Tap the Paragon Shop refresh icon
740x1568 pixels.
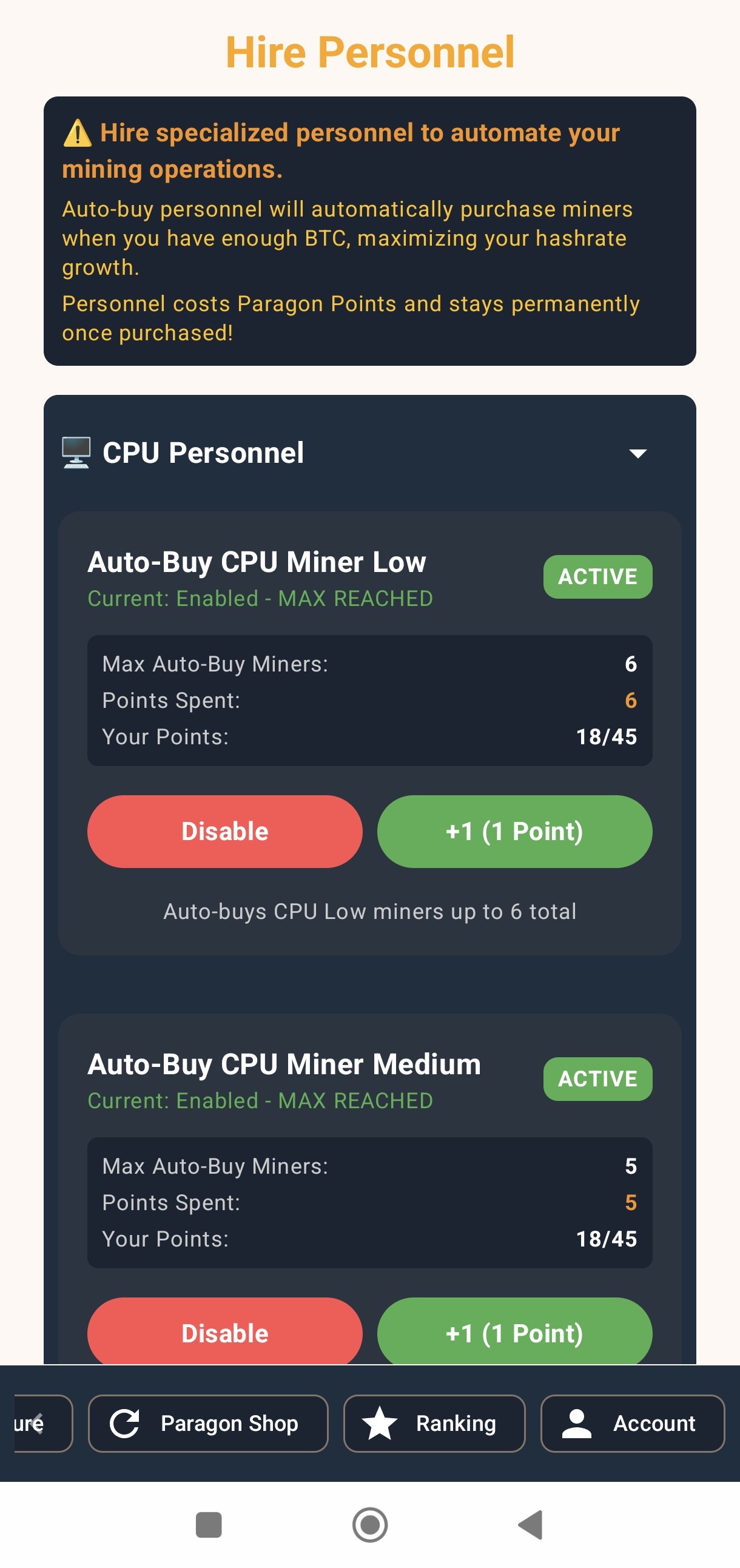coord(125,1423)
